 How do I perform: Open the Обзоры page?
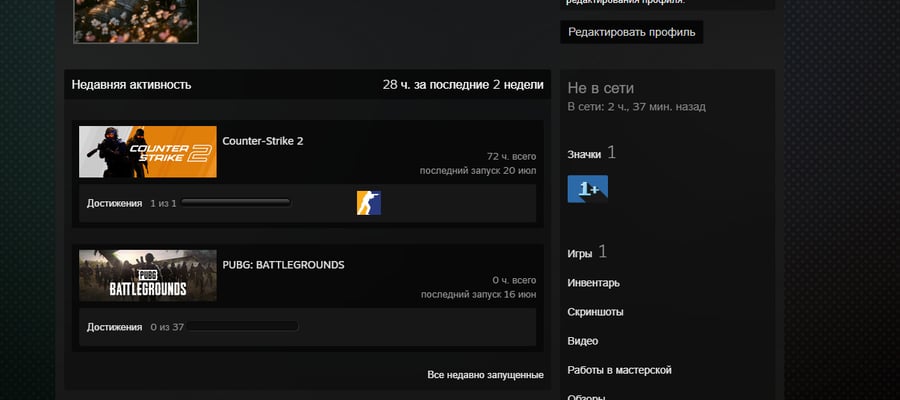(586, 397)
